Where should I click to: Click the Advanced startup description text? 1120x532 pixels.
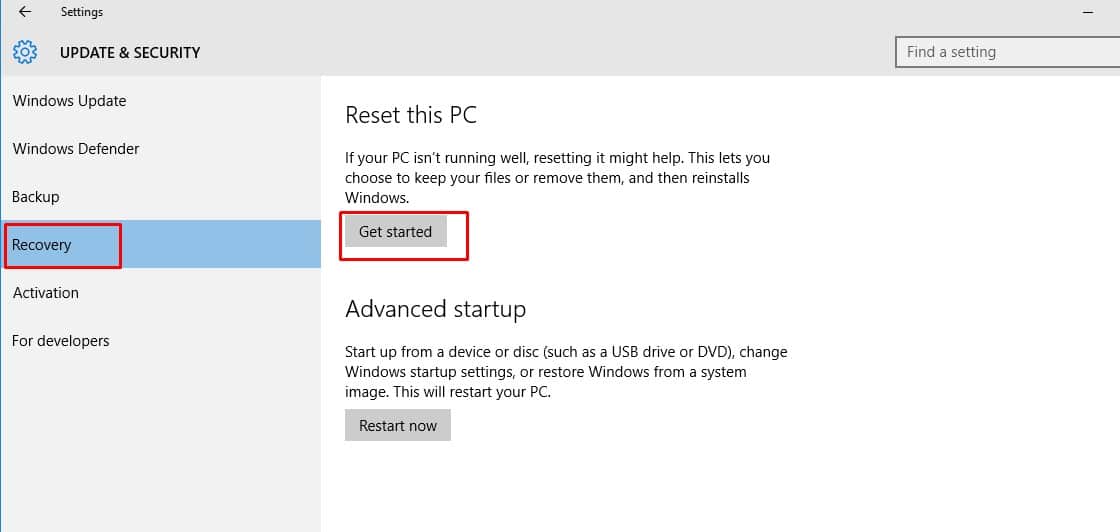click(566, 372)
